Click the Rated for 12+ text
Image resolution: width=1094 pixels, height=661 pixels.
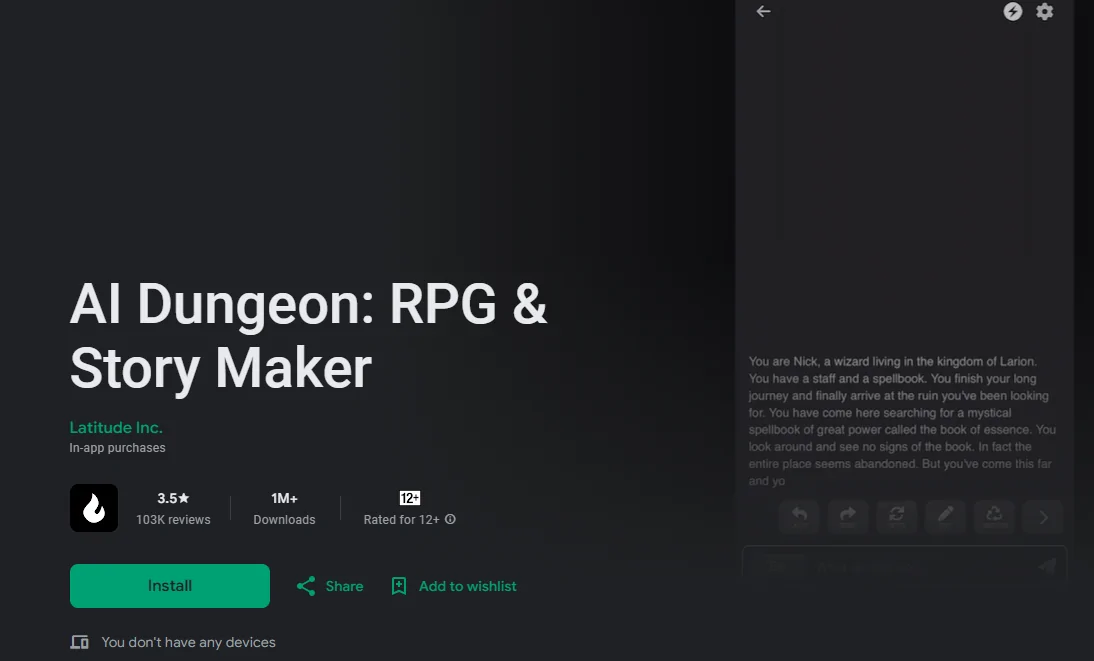401,520
